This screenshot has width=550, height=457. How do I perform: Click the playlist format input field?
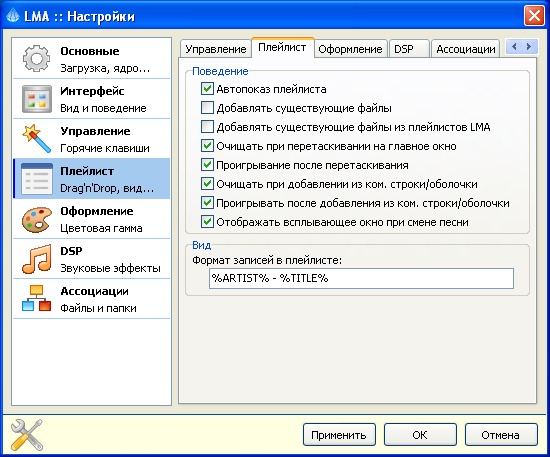tap(361, 278)
